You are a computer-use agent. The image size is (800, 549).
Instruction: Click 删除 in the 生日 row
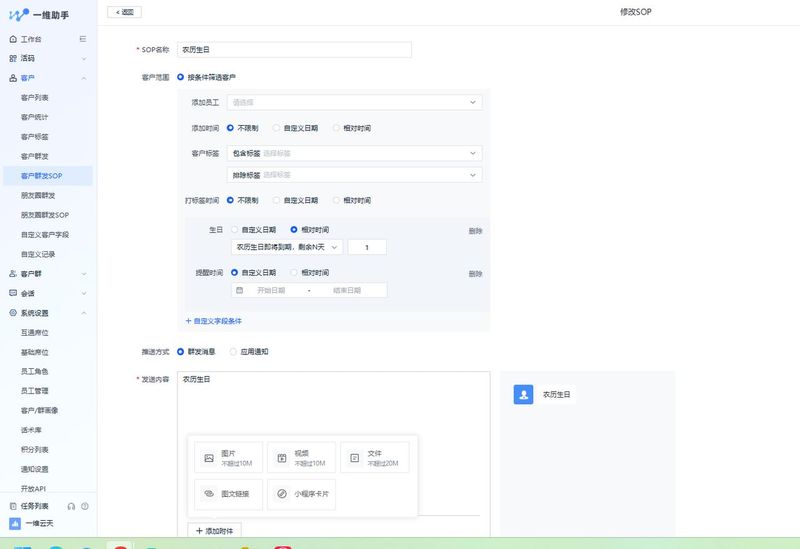475,231
